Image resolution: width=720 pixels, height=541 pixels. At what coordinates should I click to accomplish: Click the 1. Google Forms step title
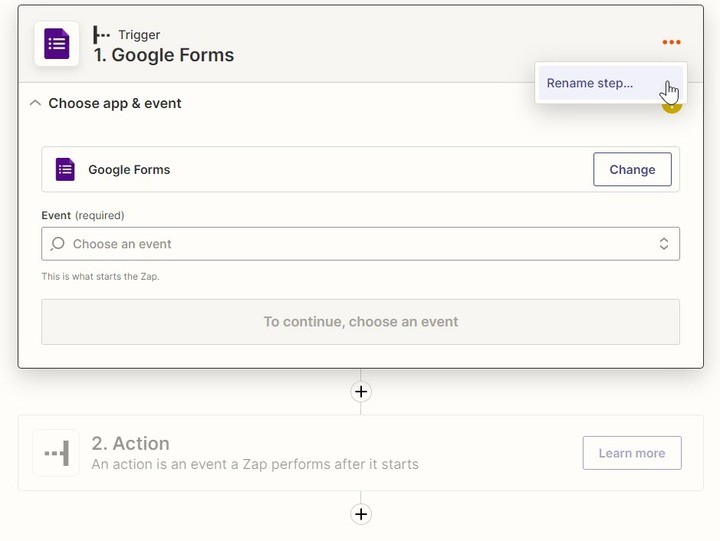click(x=164, y=55)
